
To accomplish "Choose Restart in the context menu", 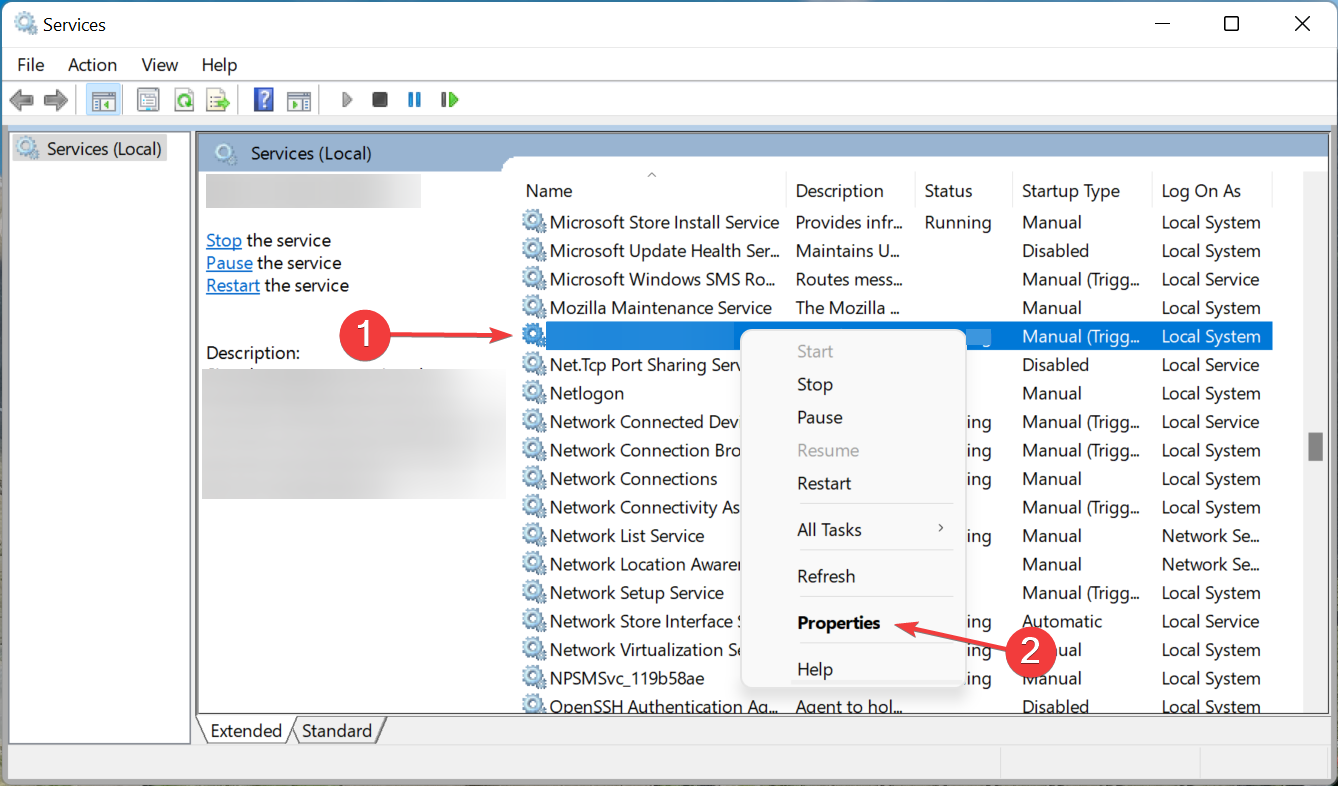I will click(x=824, y=483).
